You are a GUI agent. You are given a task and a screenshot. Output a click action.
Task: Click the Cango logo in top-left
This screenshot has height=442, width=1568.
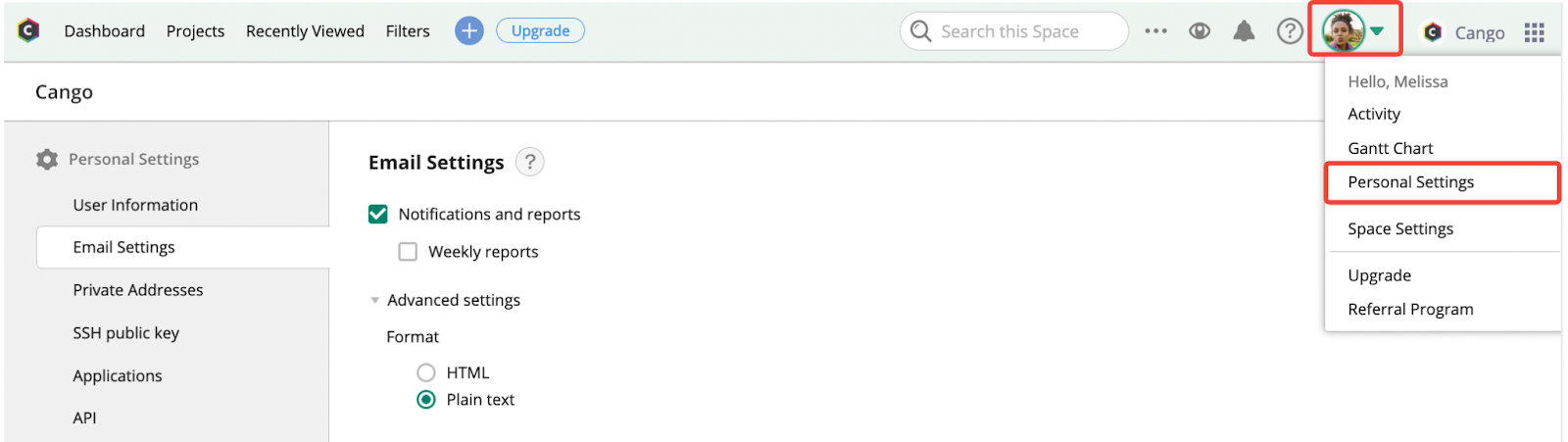(x=28, y=31)
